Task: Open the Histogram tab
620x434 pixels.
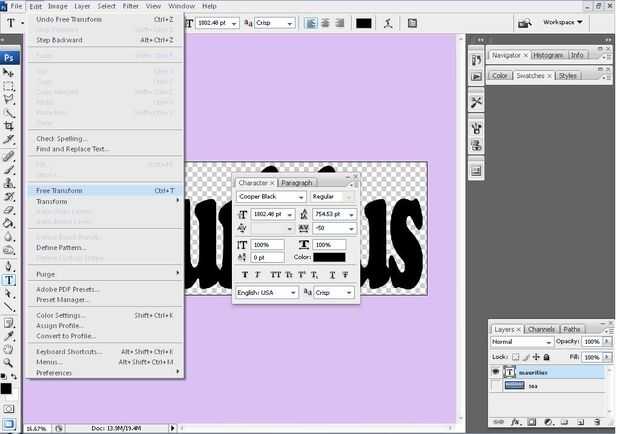Action: 548,55
